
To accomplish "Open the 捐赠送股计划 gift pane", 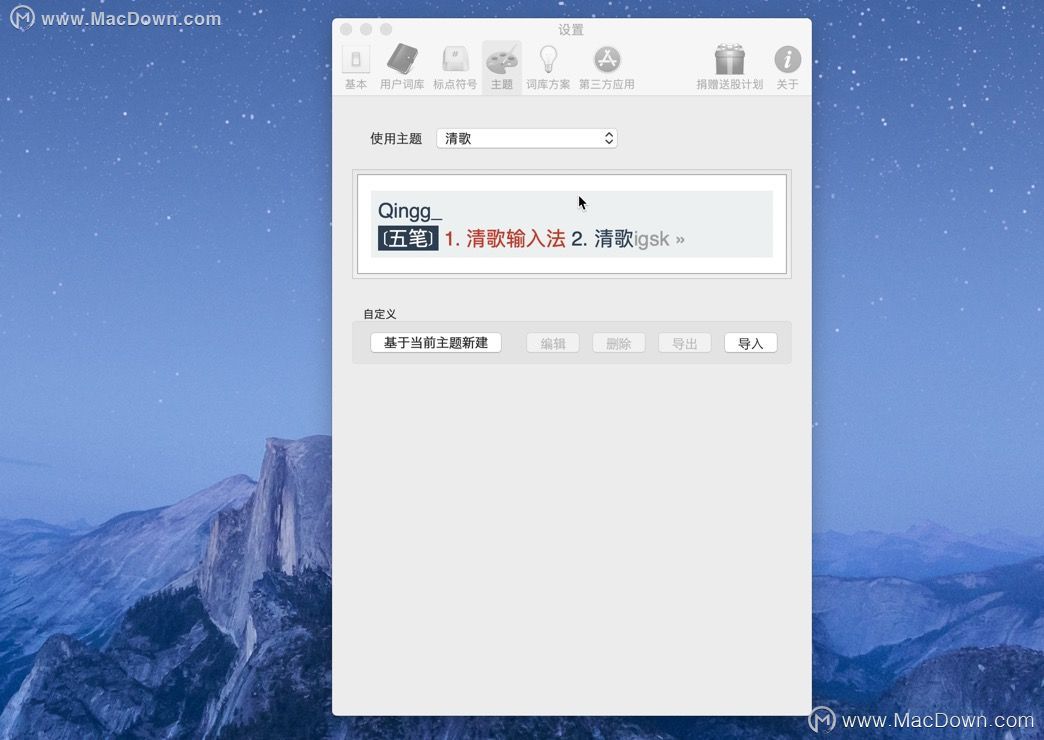I will tap(730, 67).
